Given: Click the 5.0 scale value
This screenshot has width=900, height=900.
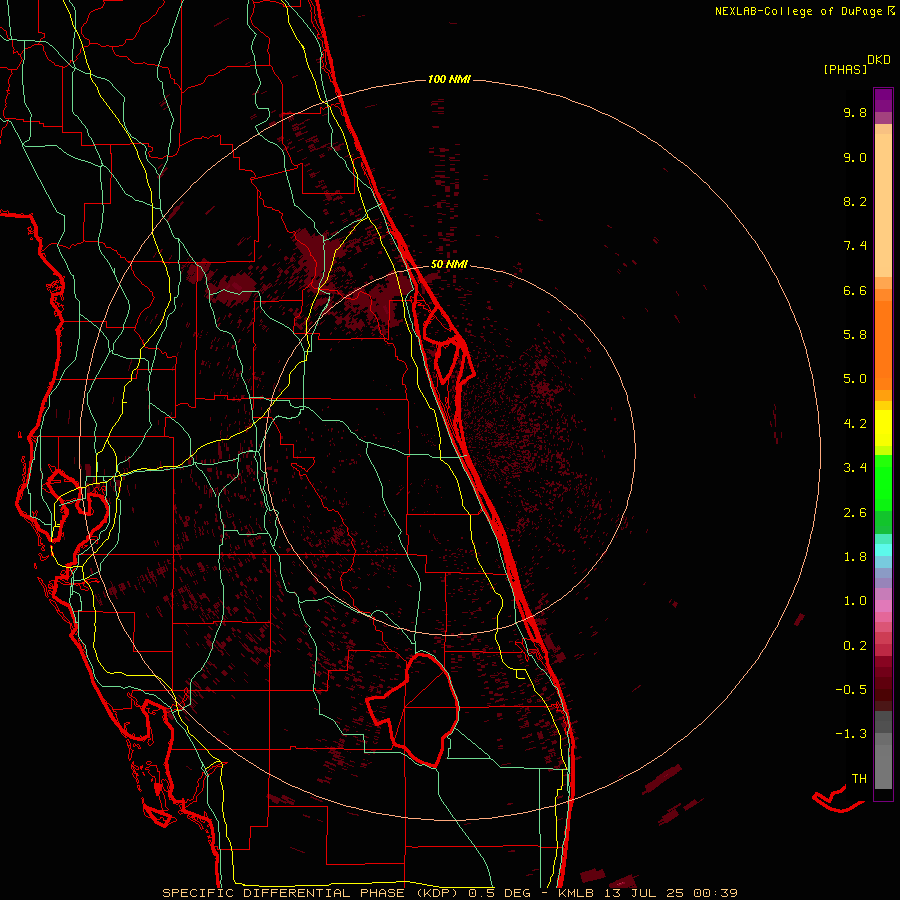Looking at the screenshot, I should pyautogui.click(x=855, y=379).
